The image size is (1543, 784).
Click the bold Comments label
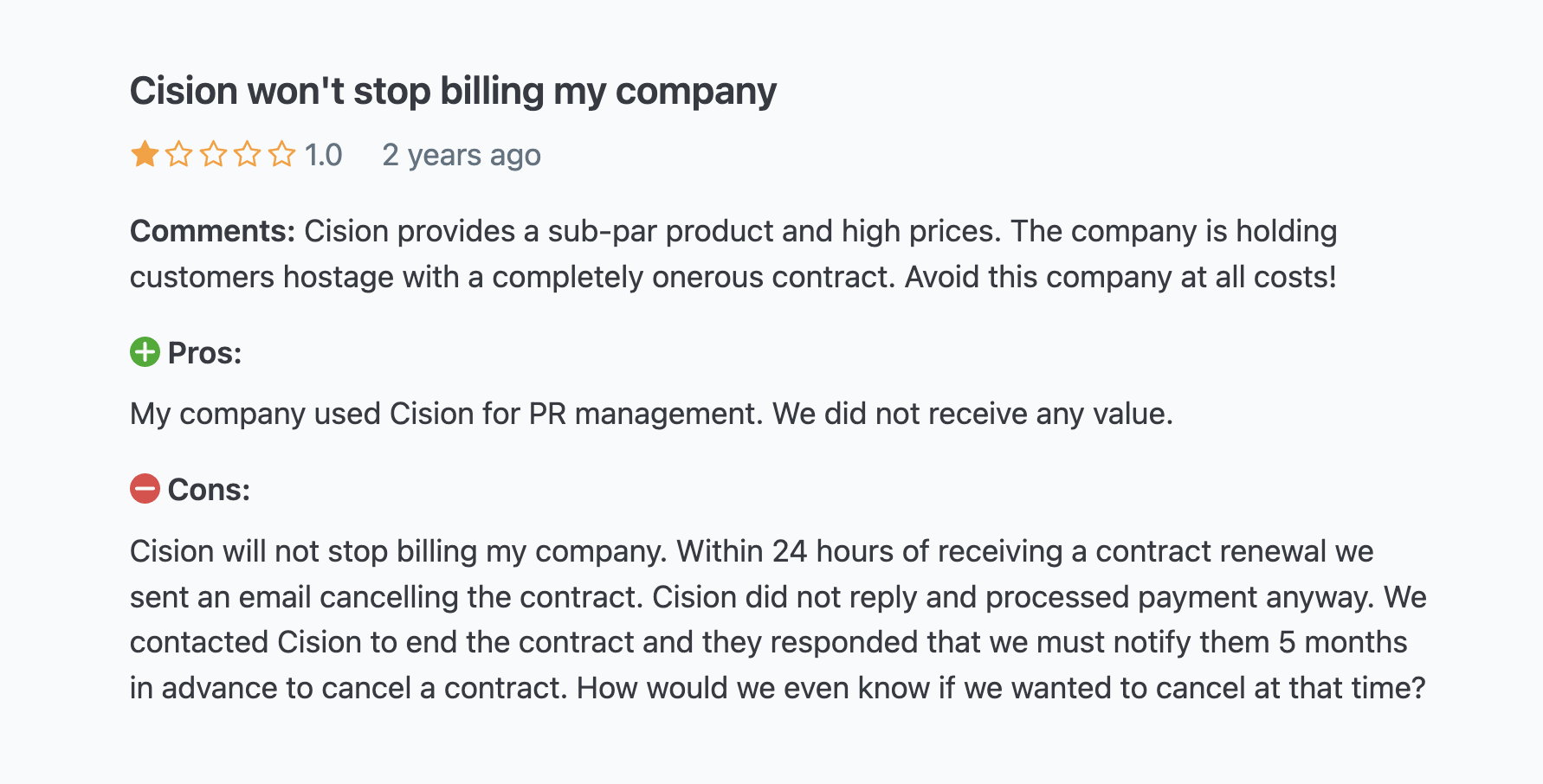213,231
